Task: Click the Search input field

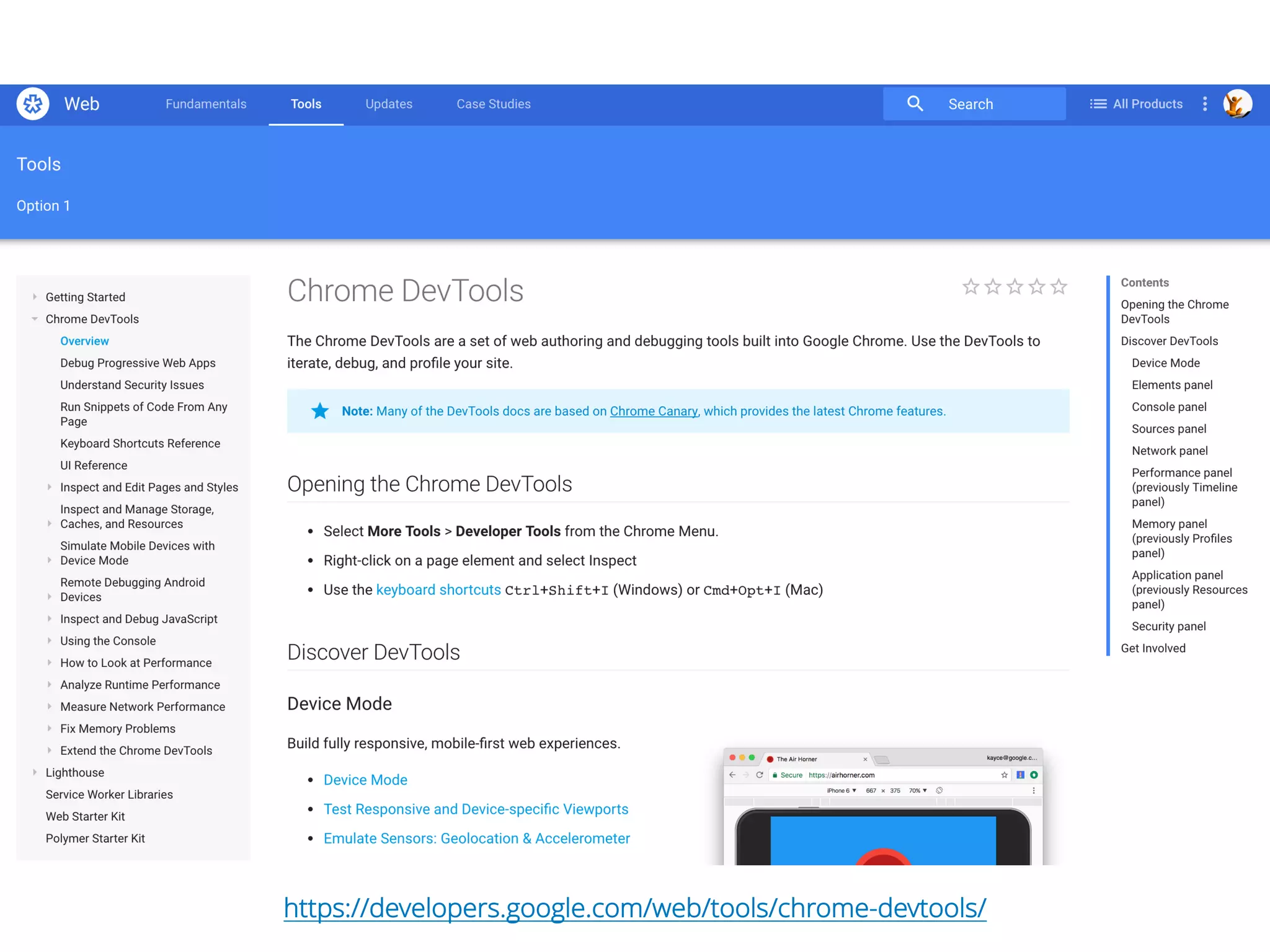Action: pos(974,104)
